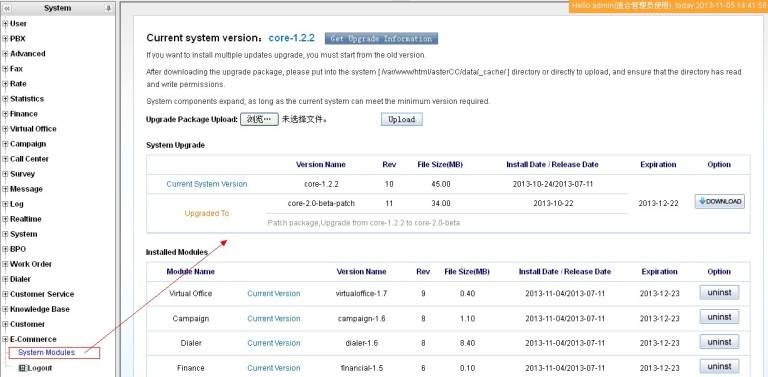Viewport: 768px width, 377px height.
Task: Click Get Upgrade Information button
Action: (381, 39)
